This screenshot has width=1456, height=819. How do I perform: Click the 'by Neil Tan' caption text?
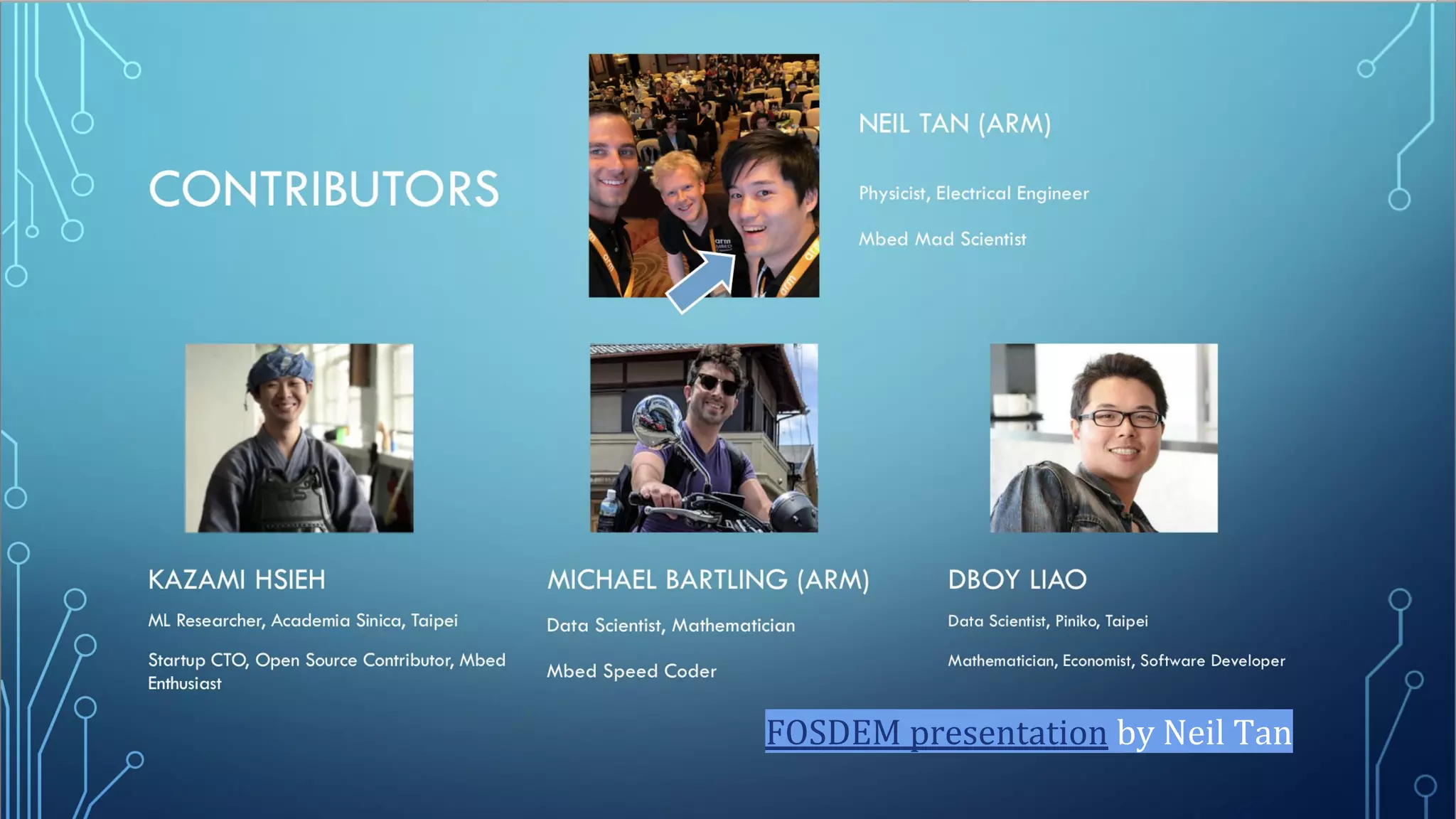(1204, 732)
